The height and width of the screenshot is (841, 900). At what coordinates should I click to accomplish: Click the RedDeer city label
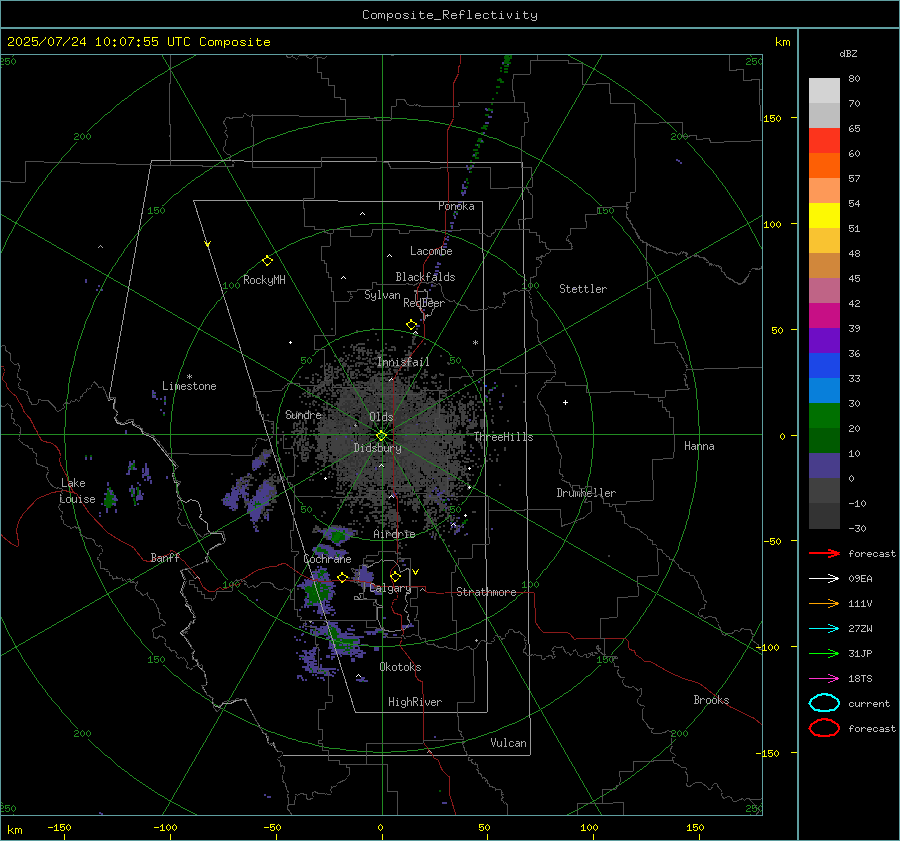(x=424, y=303)
